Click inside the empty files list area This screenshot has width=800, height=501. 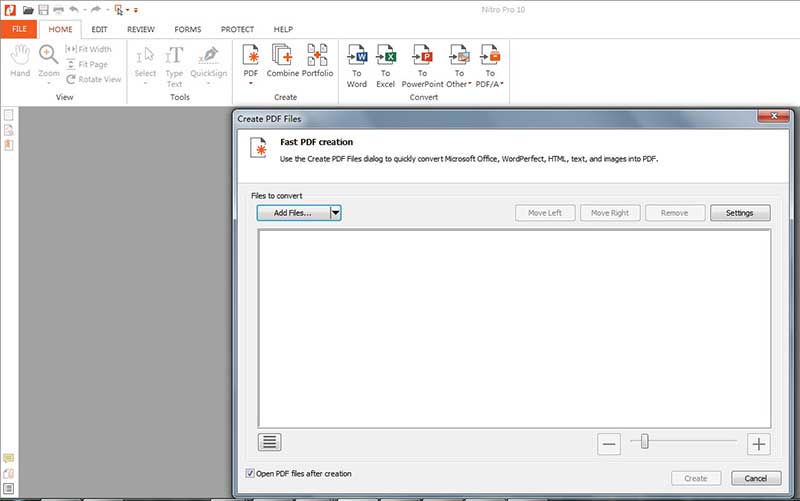click(514, 329)
